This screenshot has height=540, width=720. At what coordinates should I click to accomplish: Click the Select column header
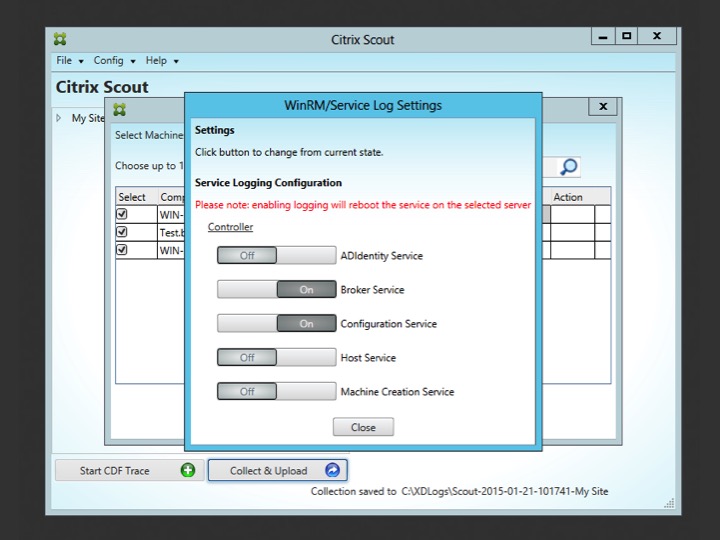click(x=136, y=197)
